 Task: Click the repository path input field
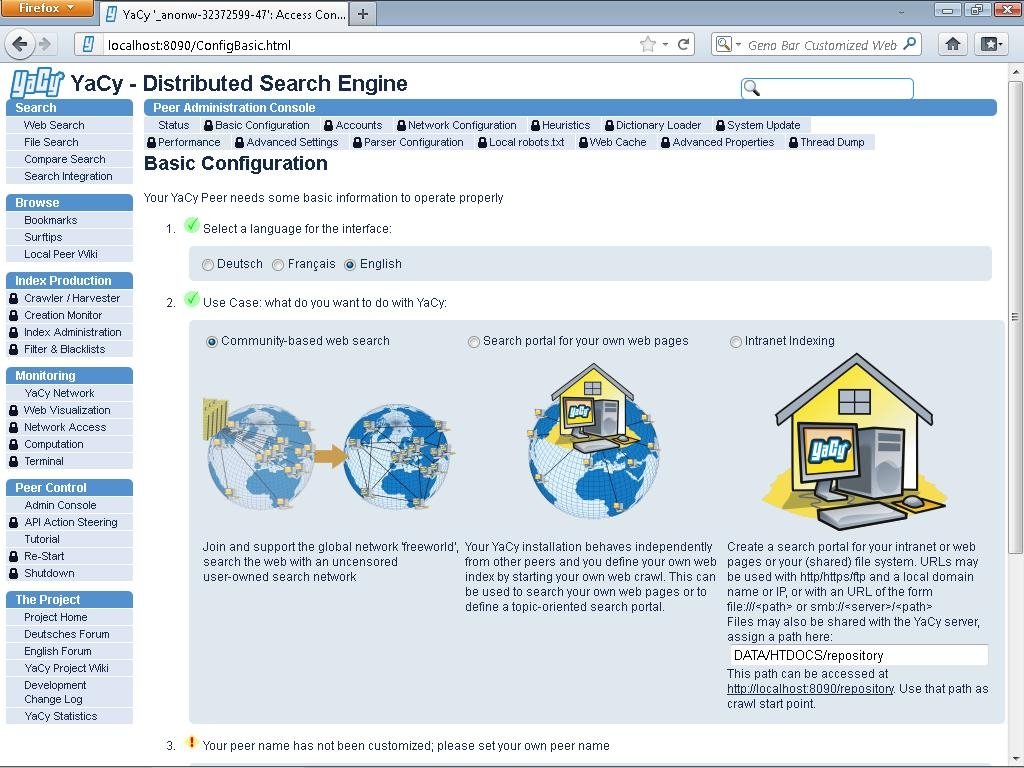(858, 656)
